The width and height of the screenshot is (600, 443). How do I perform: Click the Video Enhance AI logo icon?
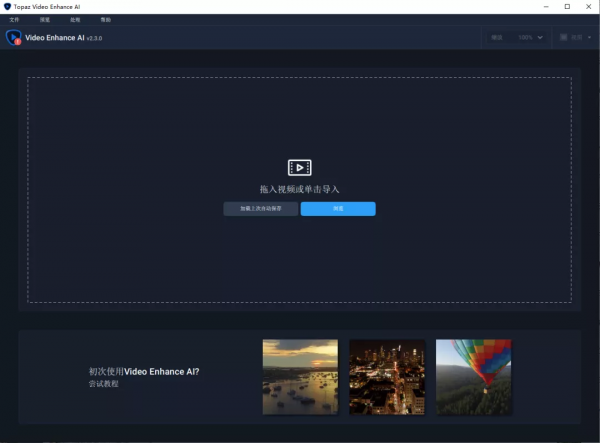[x=14, y=38]
